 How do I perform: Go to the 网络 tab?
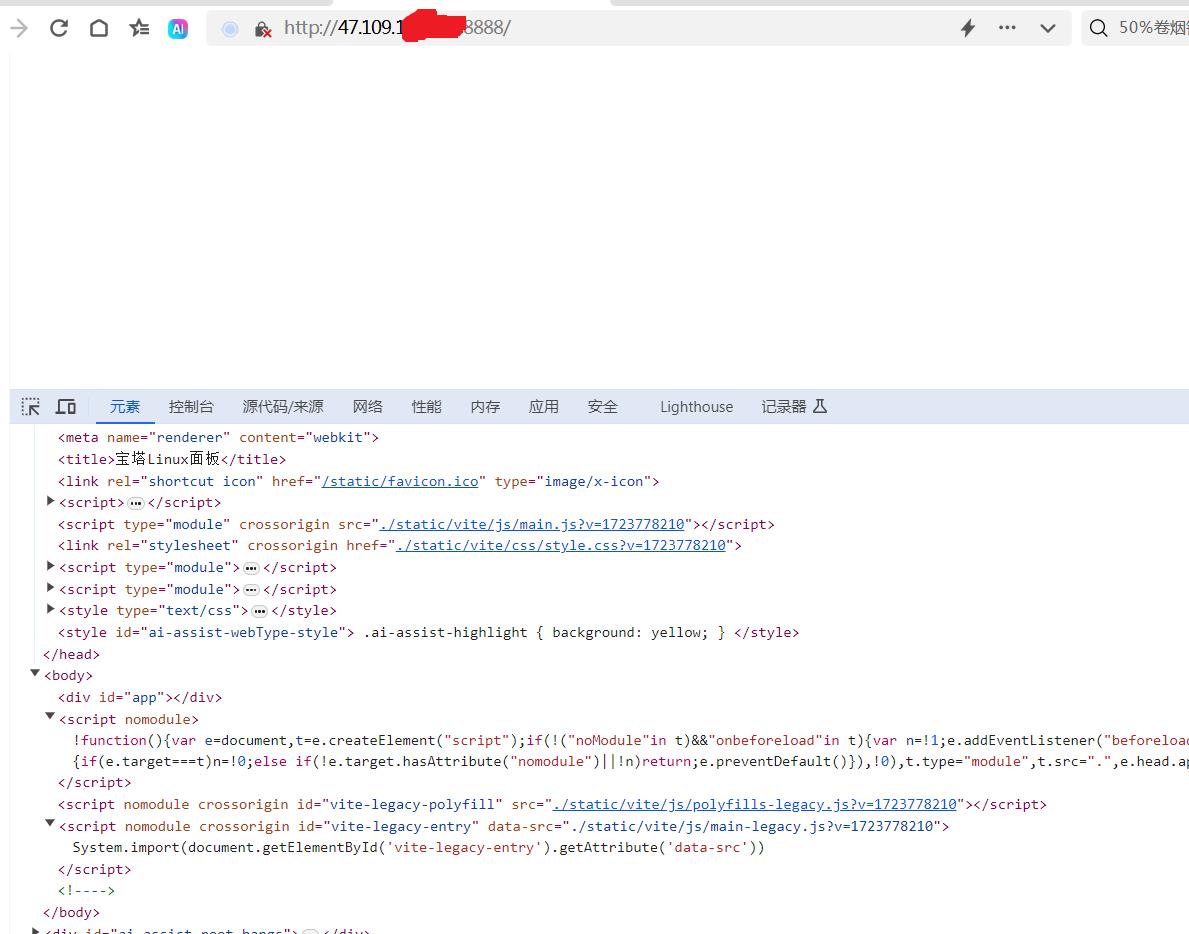click(368, 407)
